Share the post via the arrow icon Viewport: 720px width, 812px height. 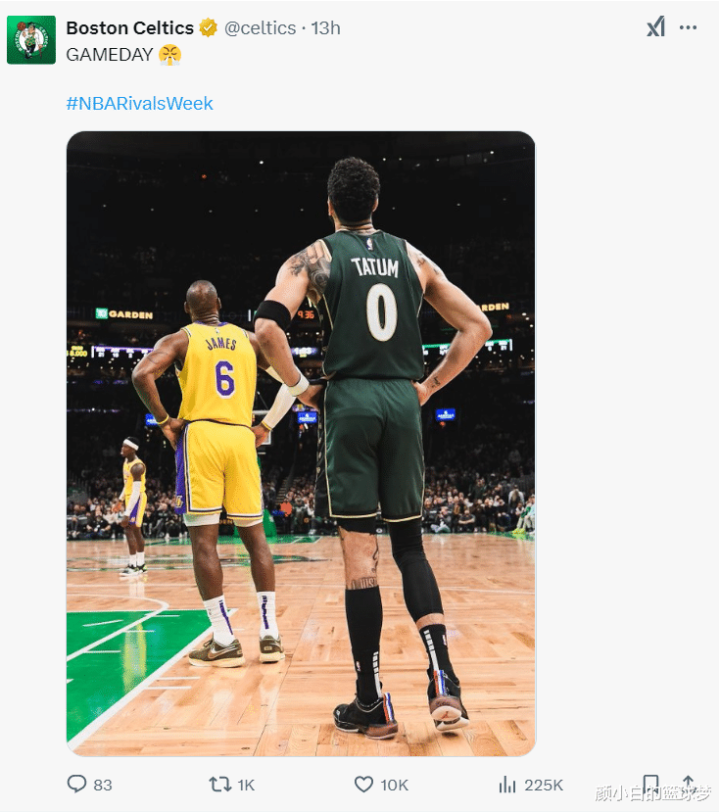(688, 784)
